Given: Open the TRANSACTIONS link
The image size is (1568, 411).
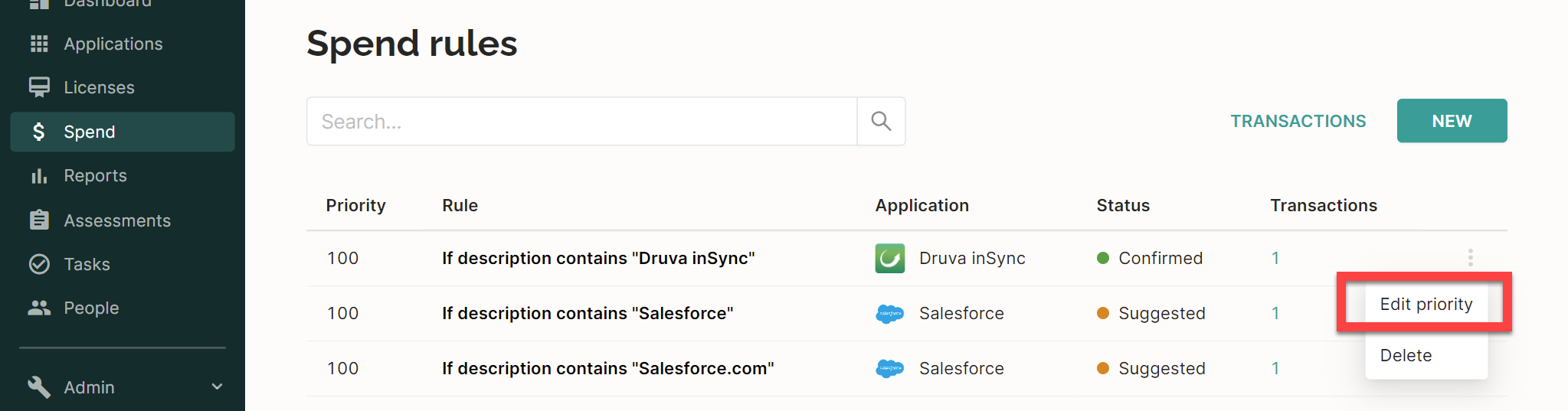Looking at the screenshot, I should coord(1298,121).
